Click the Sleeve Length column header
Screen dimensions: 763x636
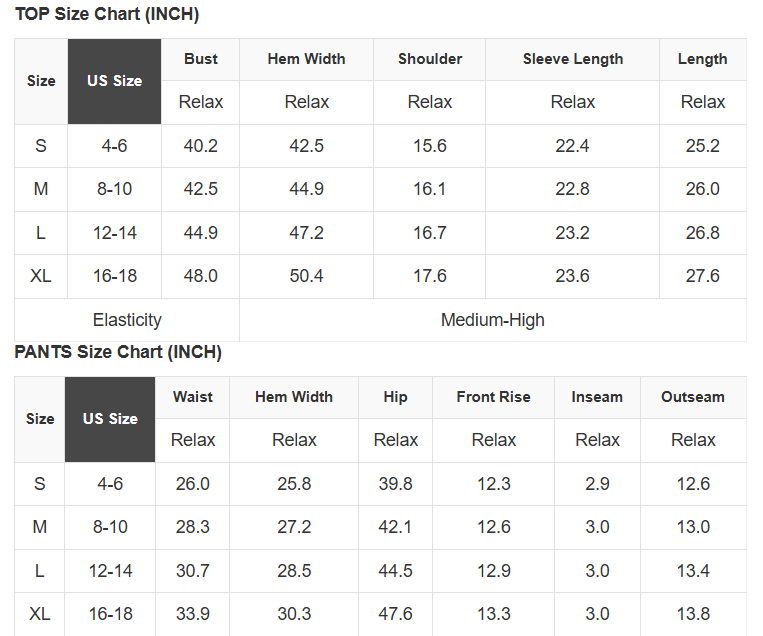point(573,59)
